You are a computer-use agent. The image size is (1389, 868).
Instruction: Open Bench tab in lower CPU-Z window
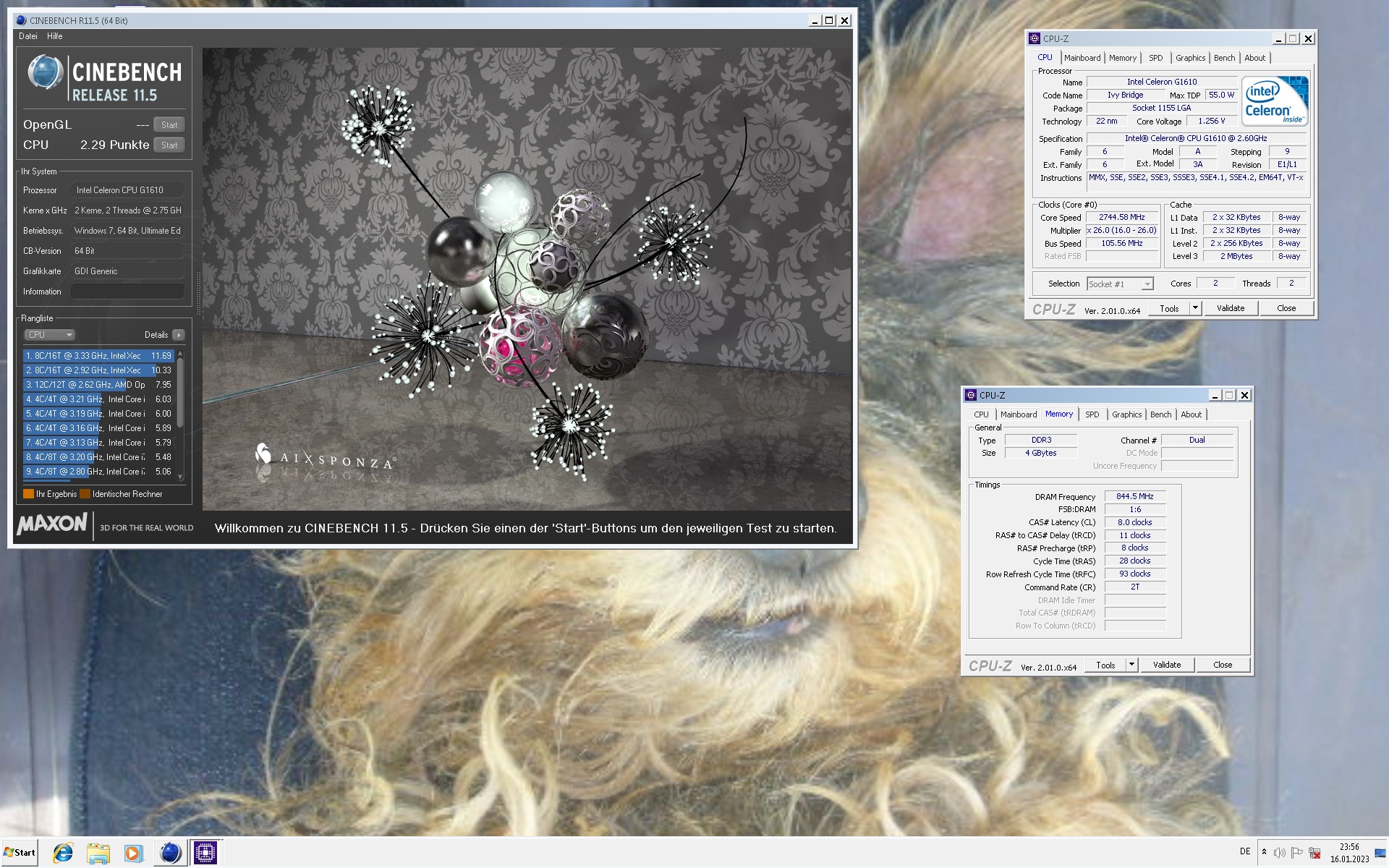(x=1160, y=414)
